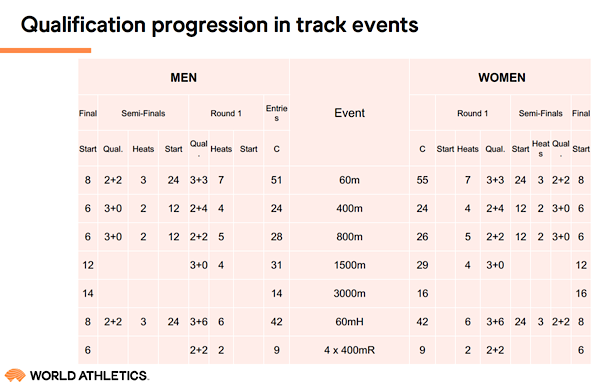Click the women's Round 1 header
This screenshot has height=389, width=600.
pyautogui.click(x=473, y=113)
